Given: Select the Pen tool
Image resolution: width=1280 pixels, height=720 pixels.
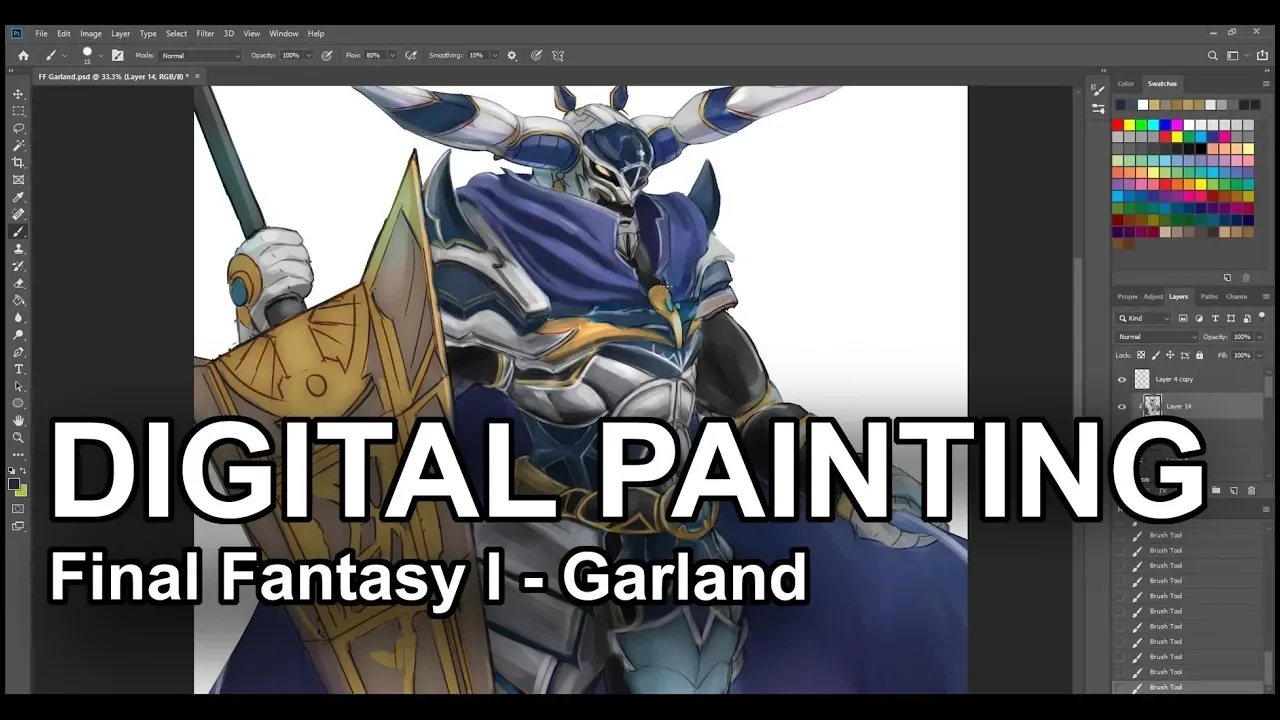Looking at the screenshot, I should 18,352.
